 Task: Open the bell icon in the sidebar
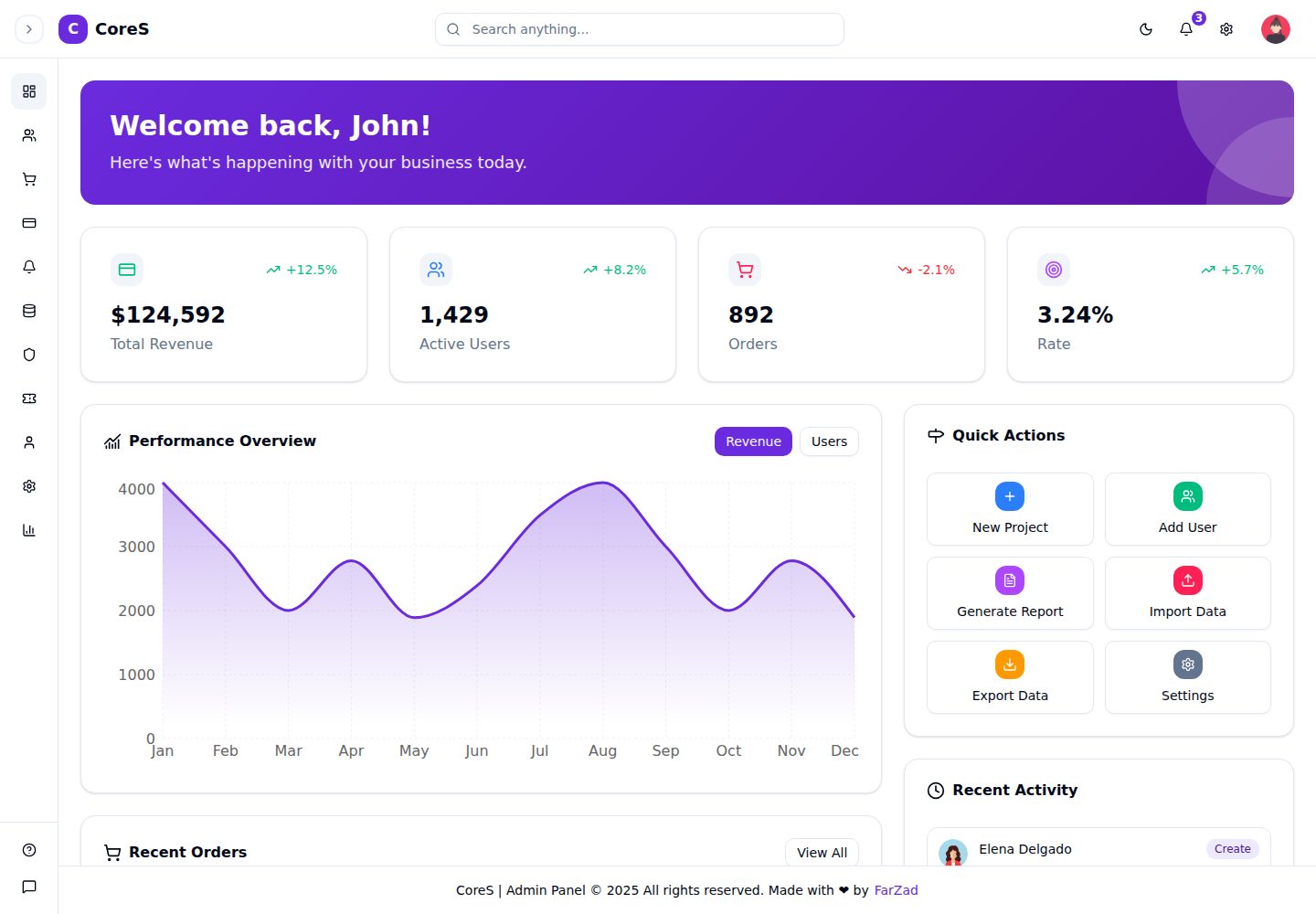tap(29, 267)
